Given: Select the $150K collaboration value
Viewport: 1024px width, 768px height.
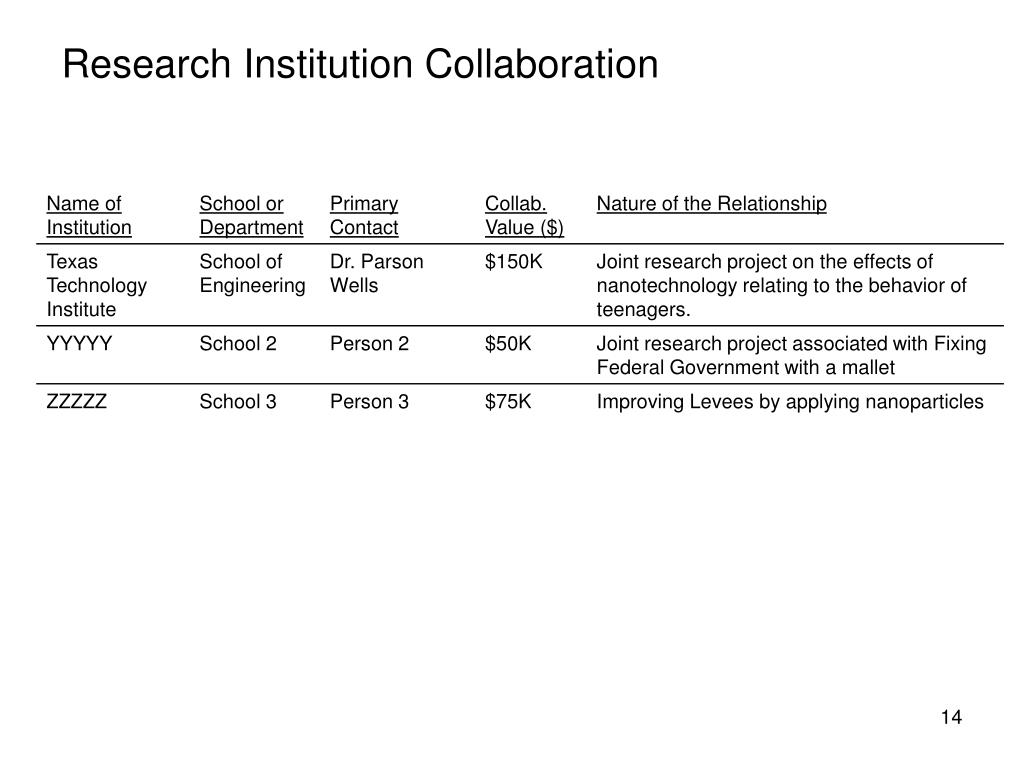Looking at the screenshot, I should (513, 262).
